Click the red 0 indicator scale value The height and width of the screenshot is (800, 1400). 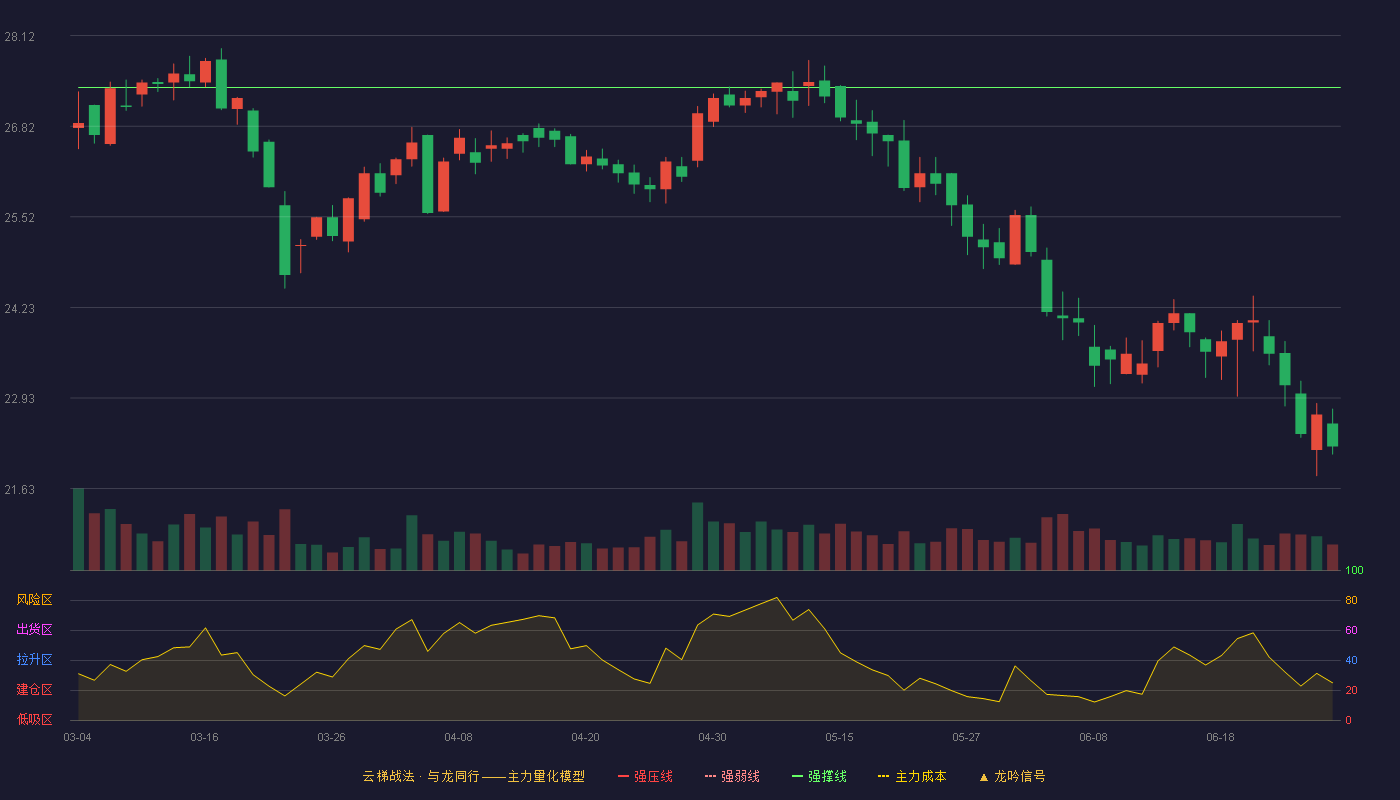(1348, 720)
